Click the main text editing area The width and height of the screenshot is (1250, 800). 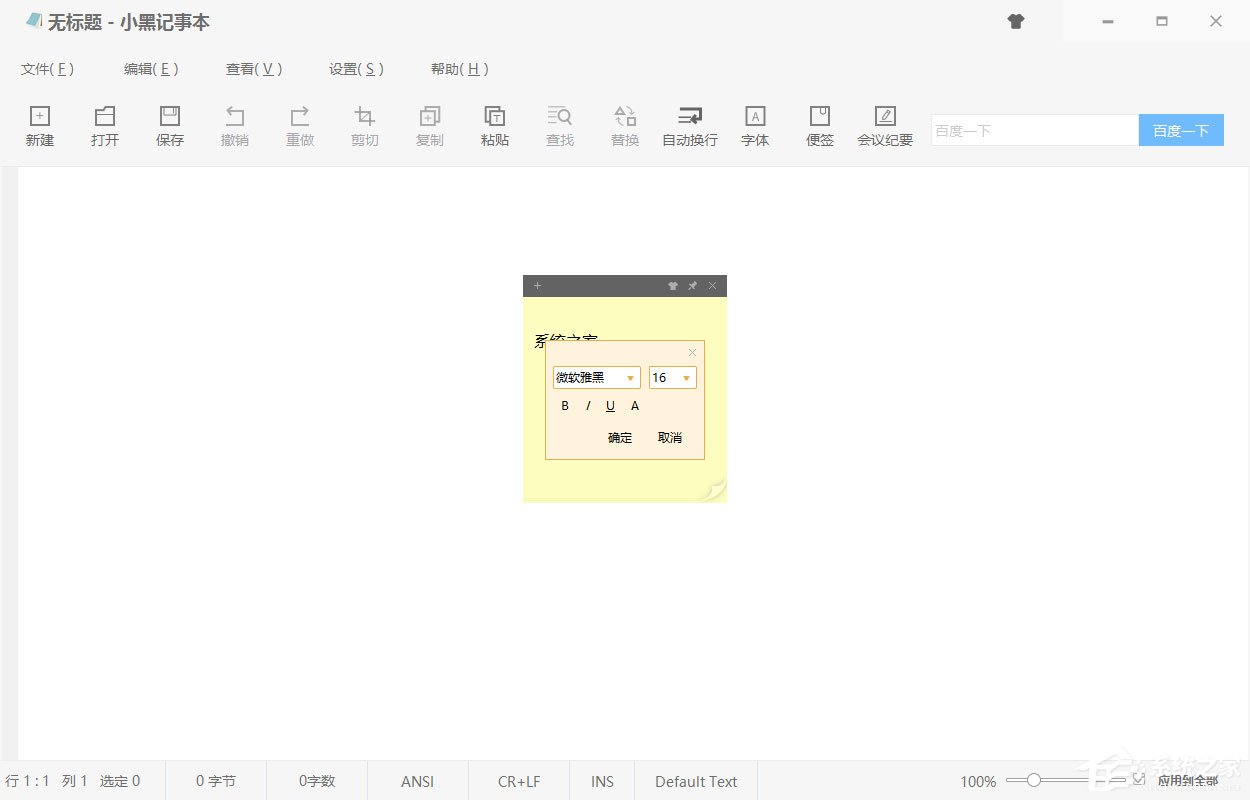(x=633, y=463)
